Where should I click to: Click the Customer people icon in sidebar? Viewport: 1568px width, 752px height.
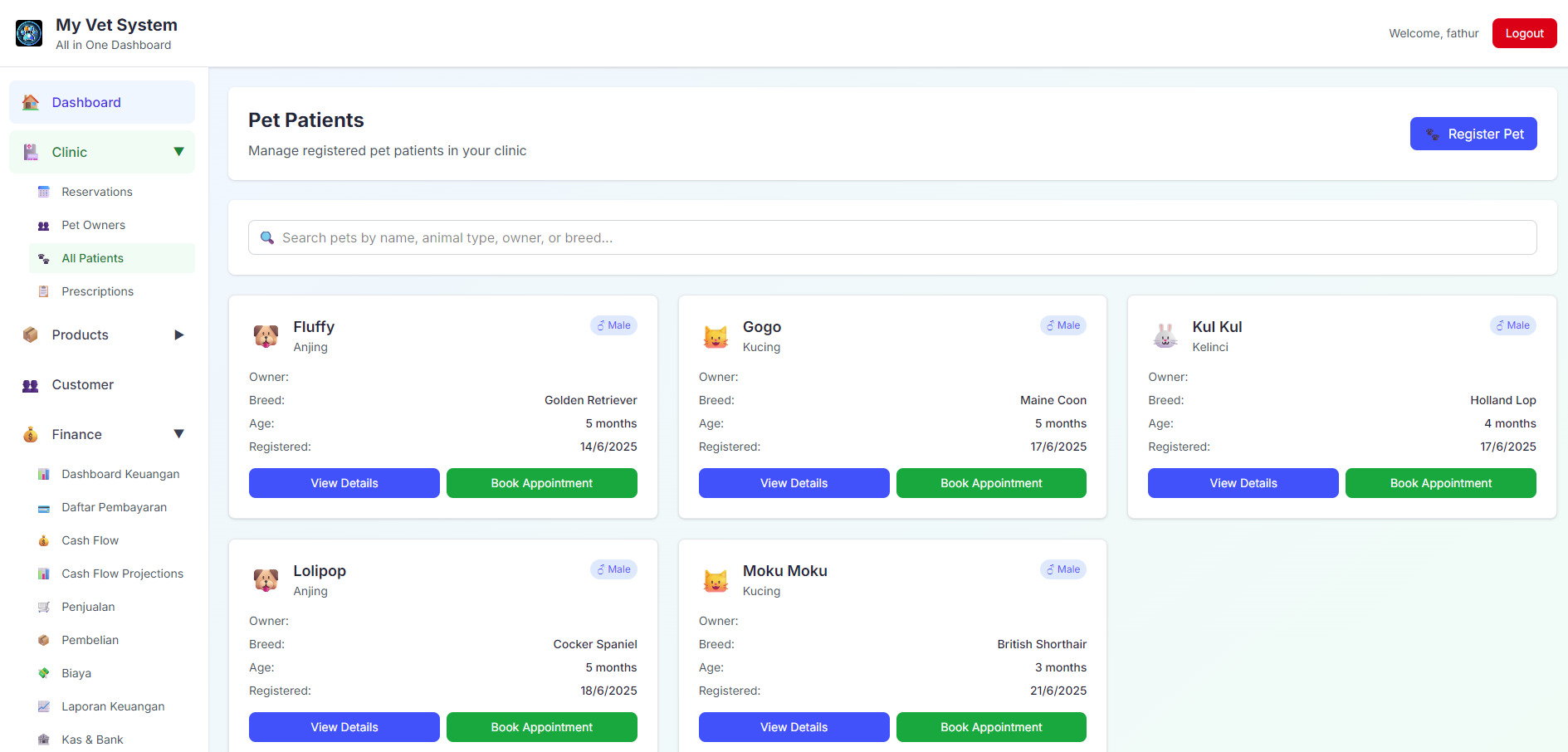click(x=31, y=385)
